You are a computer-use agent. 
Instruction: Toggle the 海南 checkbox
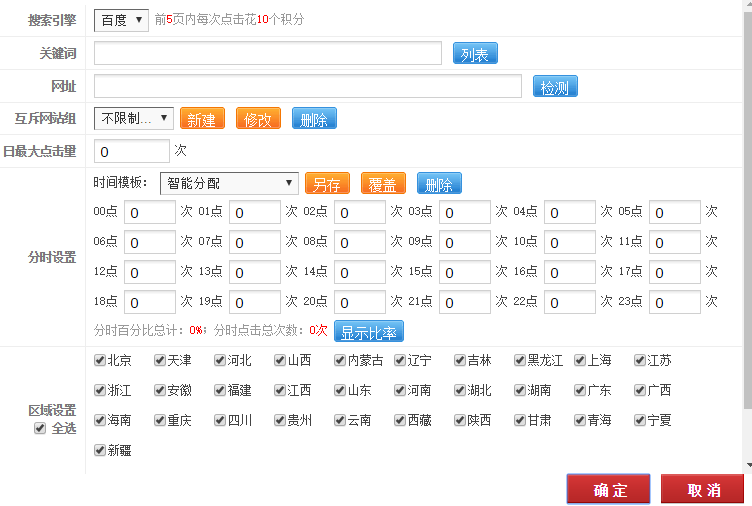(x=100, y=421)
